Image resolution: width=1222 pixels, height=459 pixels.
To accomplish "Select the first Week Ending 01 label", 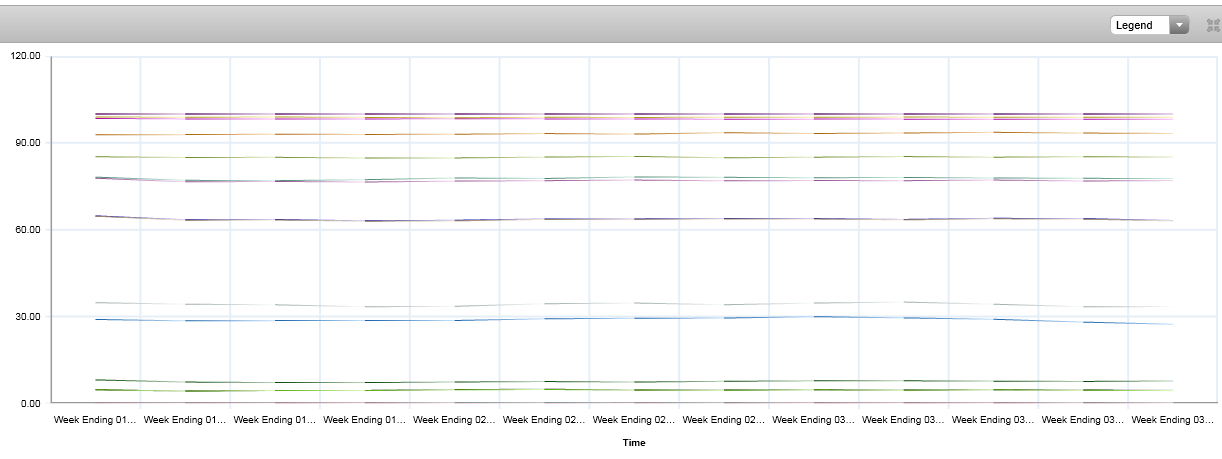I will pos(95,420).
